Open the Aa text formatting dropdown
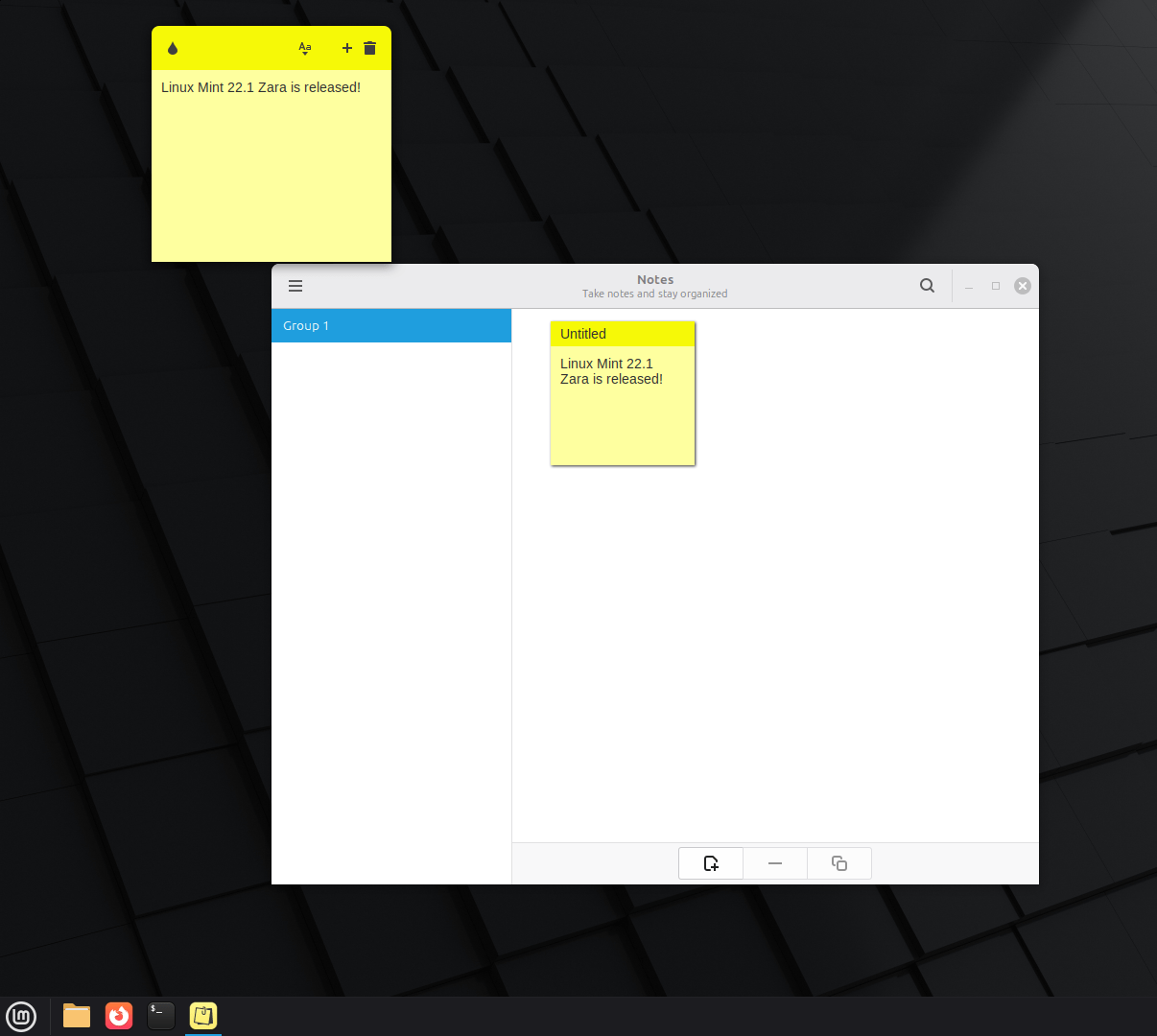Viewport: 1157px width, 1036px height. [x=305, y=48]
